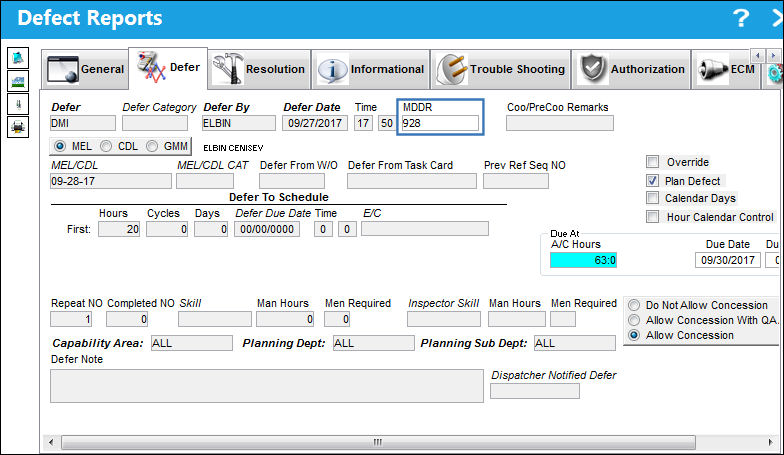Click the Defer From W/O field

pyautogui.click(x=292, y=181)
